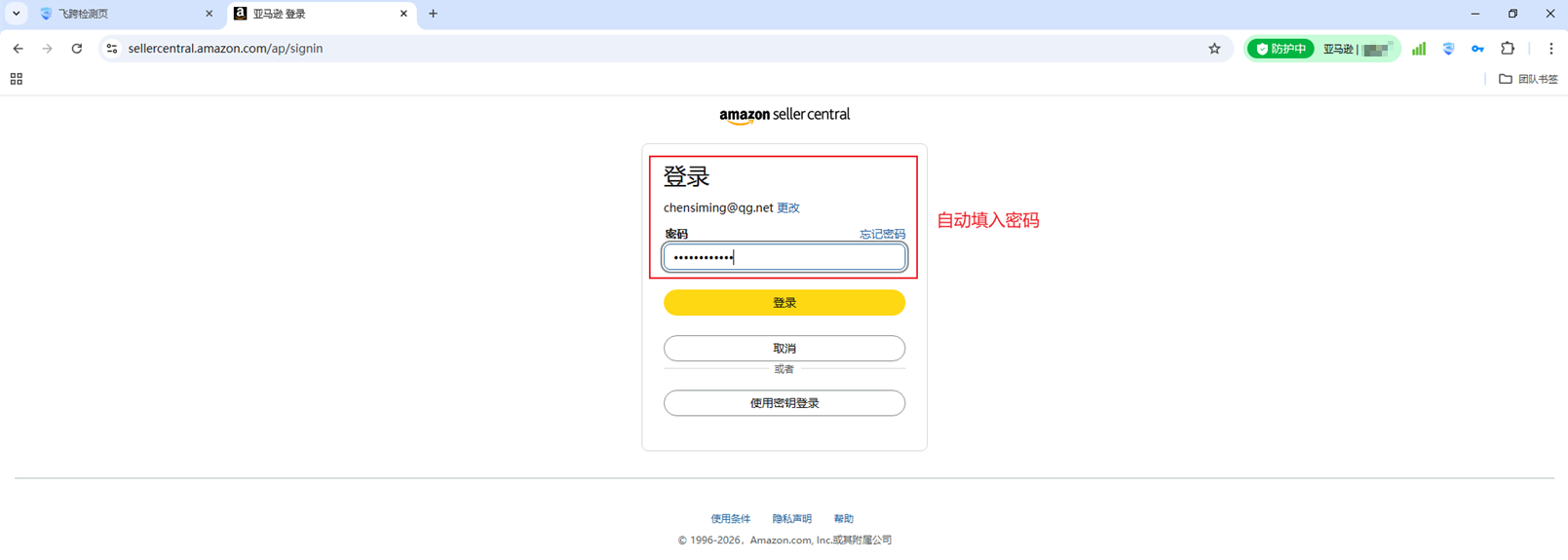
Task: Select the 亚马逊 登录 tab
Action: pyautogui.click(x=322, y=14)
